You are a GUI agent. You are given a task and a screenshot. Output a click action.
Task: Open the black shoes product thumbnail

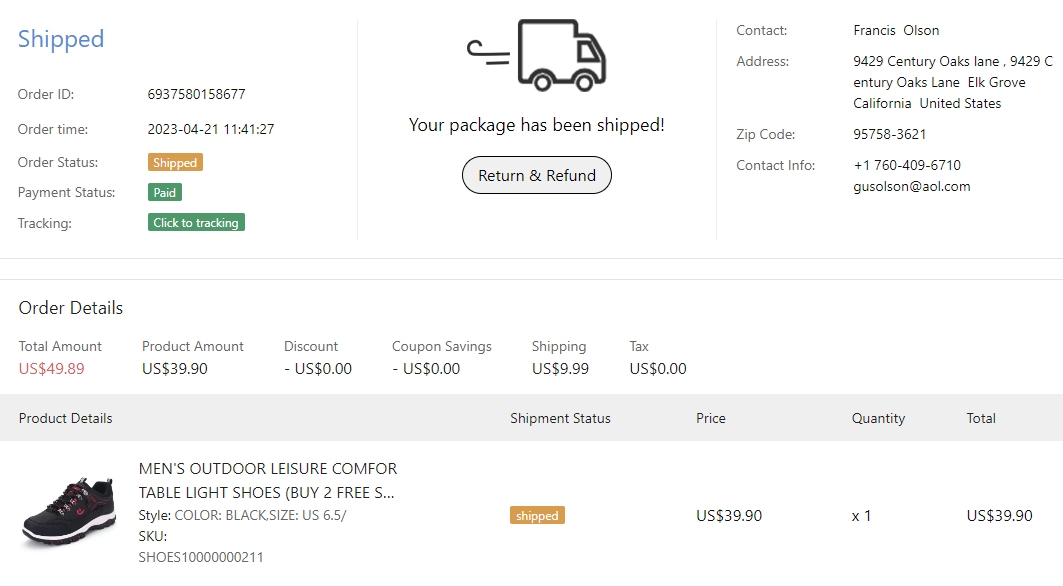click(x=69, y=511)
